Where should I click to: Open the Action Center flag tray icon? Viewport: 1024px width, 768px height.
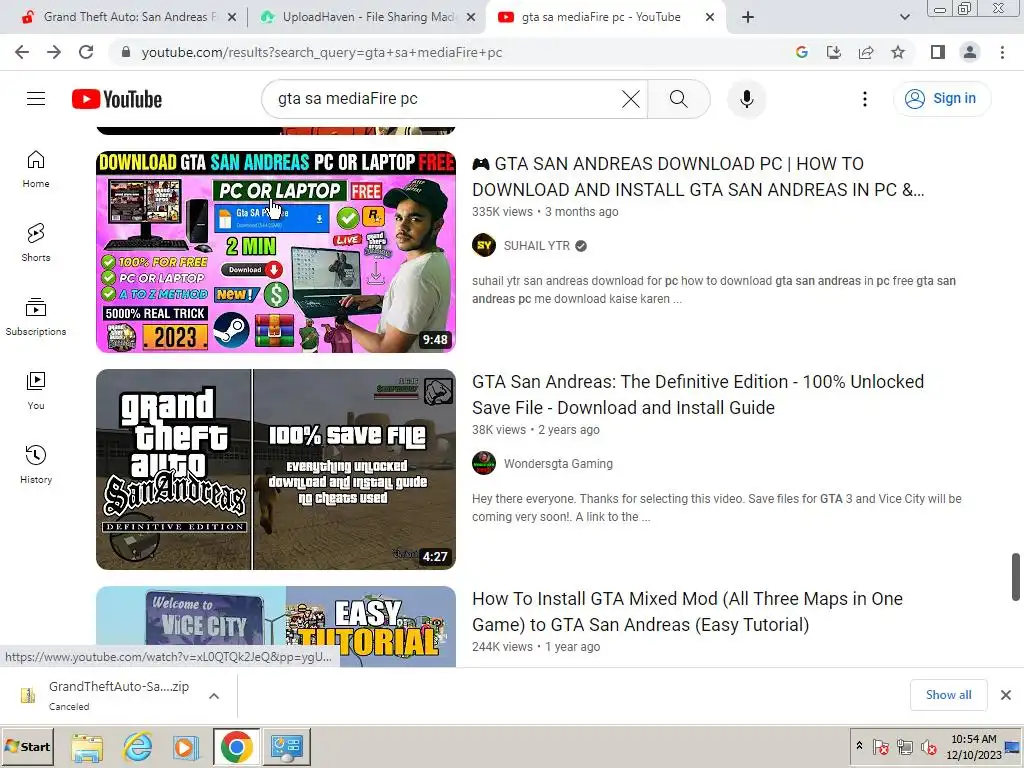click(880, 746)
